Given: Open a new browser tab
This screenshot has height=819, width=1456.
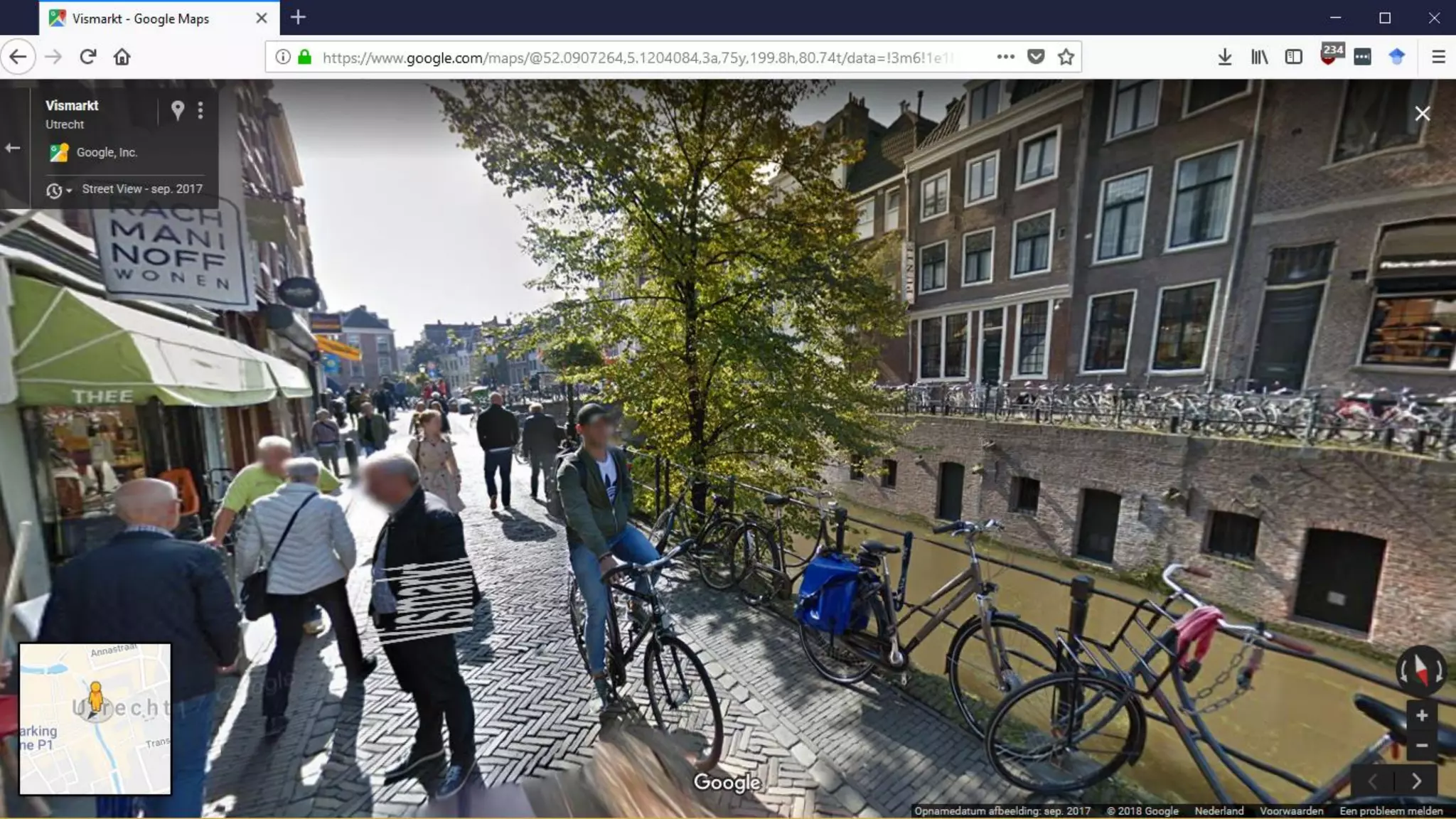Looking at the screenshot, I should 298,18.
